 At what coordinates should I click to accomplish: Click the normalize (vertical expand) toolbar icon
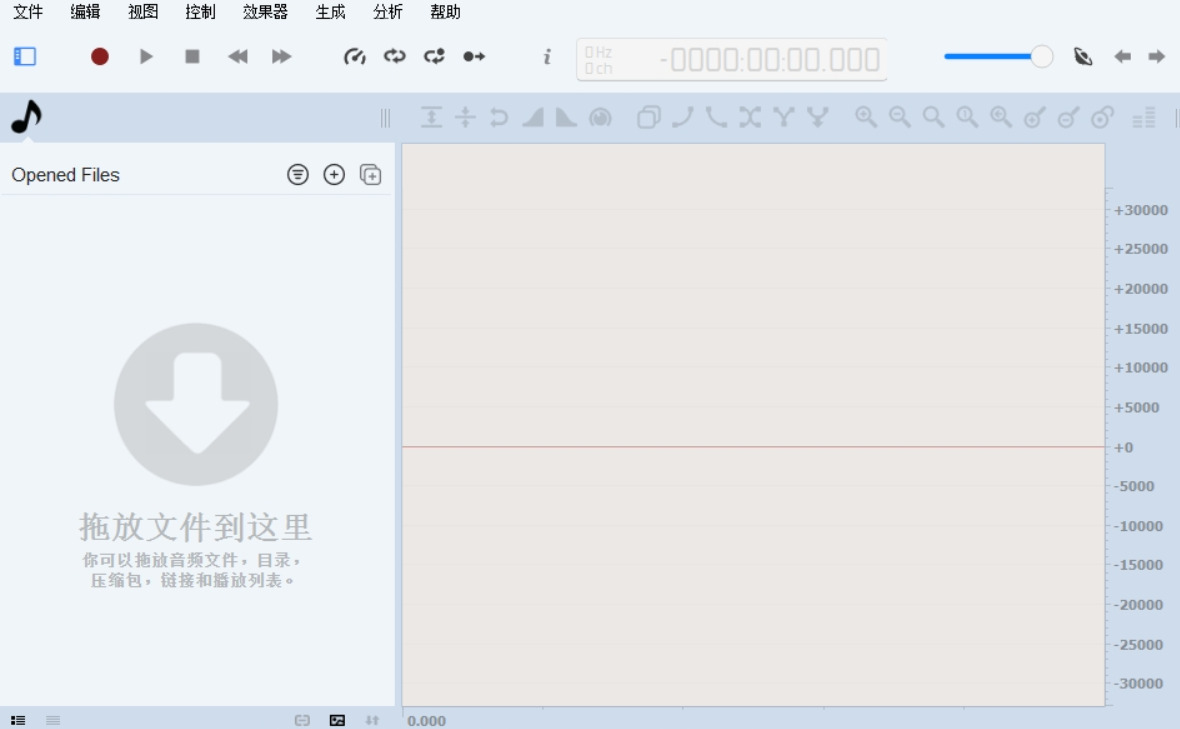pyautogui.click(x=431, y=117)
